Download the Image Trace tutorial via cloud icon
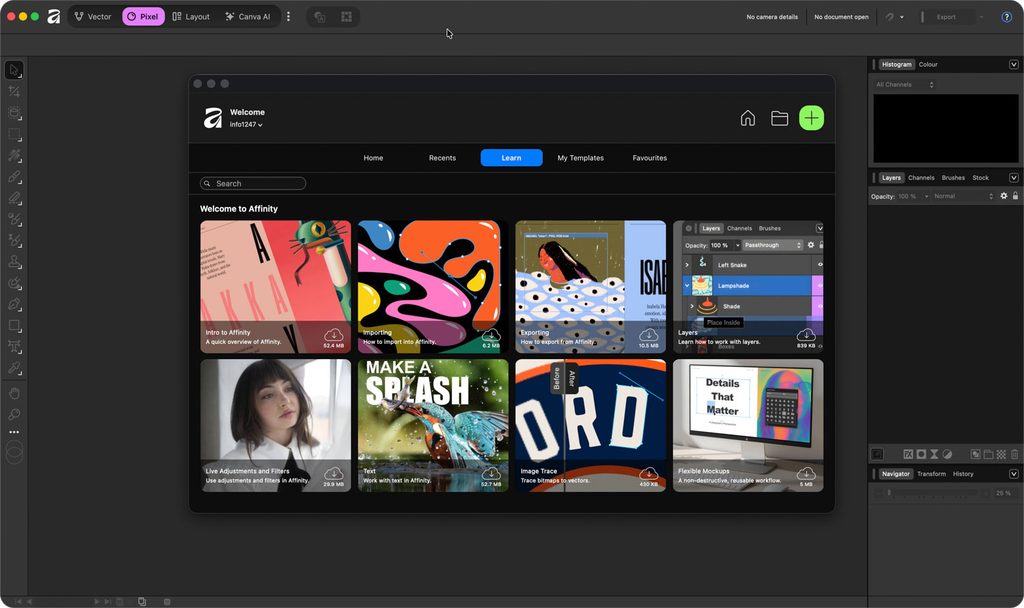This screenshot has height=608, width=1024. click(x=648, y=473)
